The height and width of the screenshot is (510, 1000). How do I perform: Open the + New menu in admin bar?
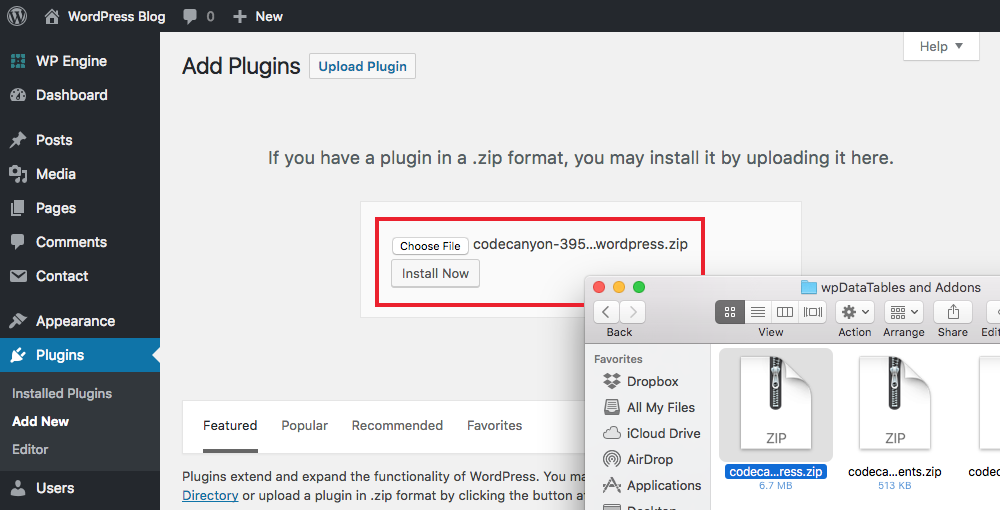click(x=258, y=16)
